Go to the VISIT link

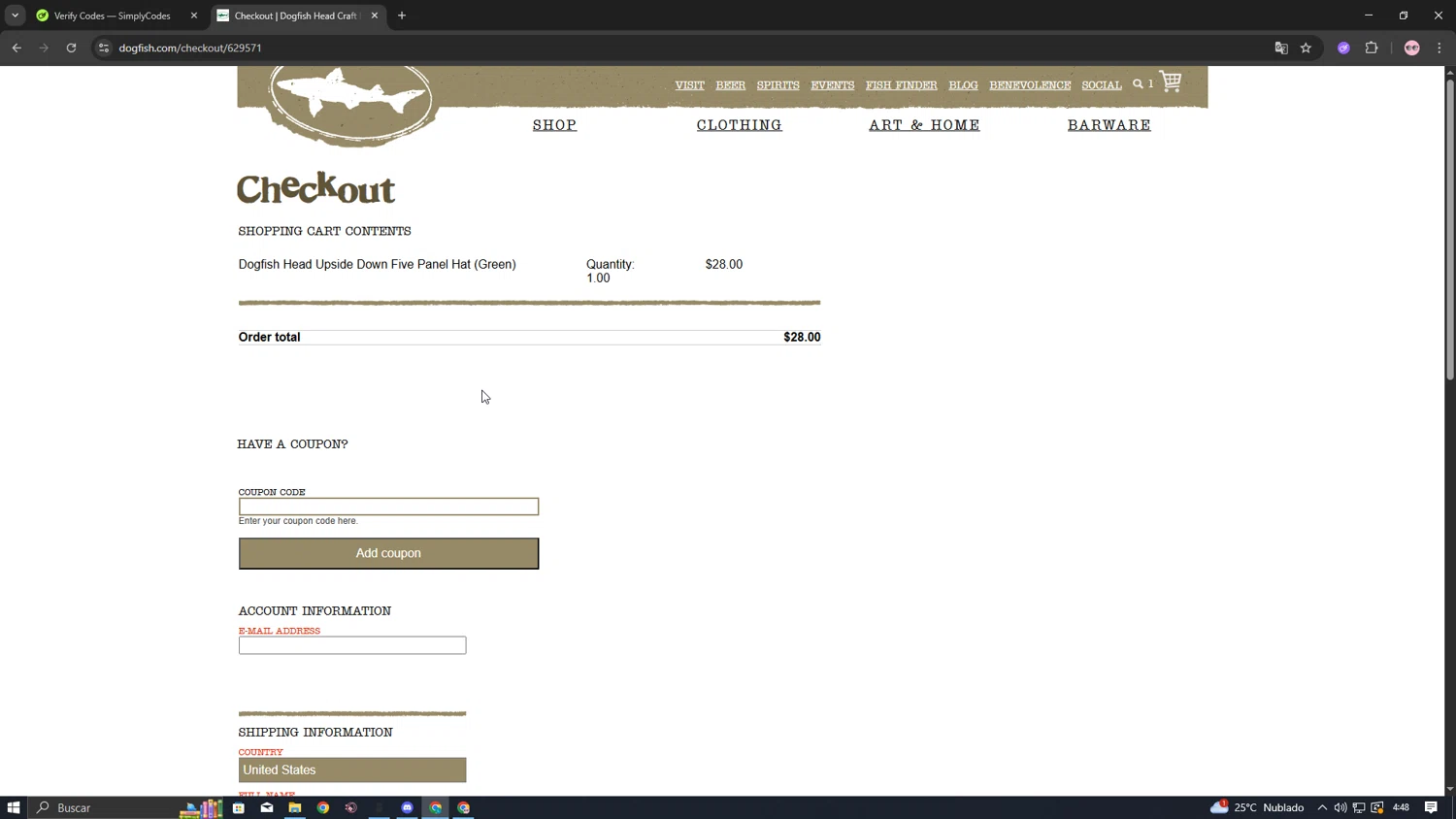[x=690, y=85]
